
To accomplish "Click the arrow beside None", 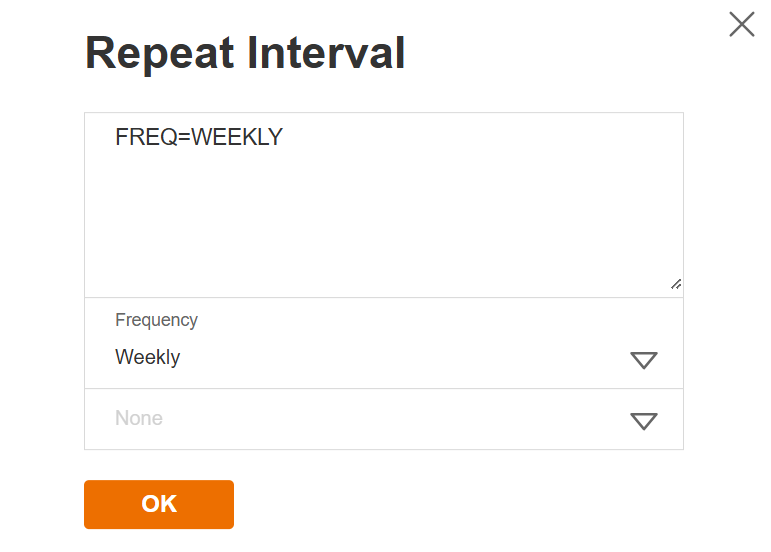I will [x=644, y=421].
